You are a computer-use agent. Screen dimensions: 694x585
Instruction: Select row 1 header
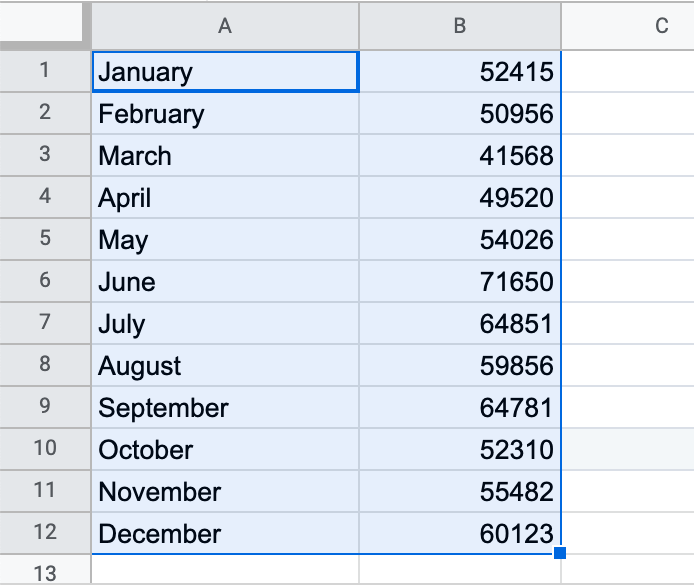tap(45, 72)
